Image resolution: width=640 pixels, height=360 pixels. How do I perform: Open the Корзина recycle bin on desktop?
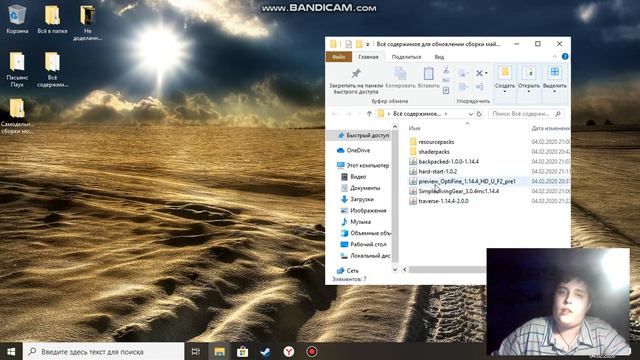(x=17, y=19)
